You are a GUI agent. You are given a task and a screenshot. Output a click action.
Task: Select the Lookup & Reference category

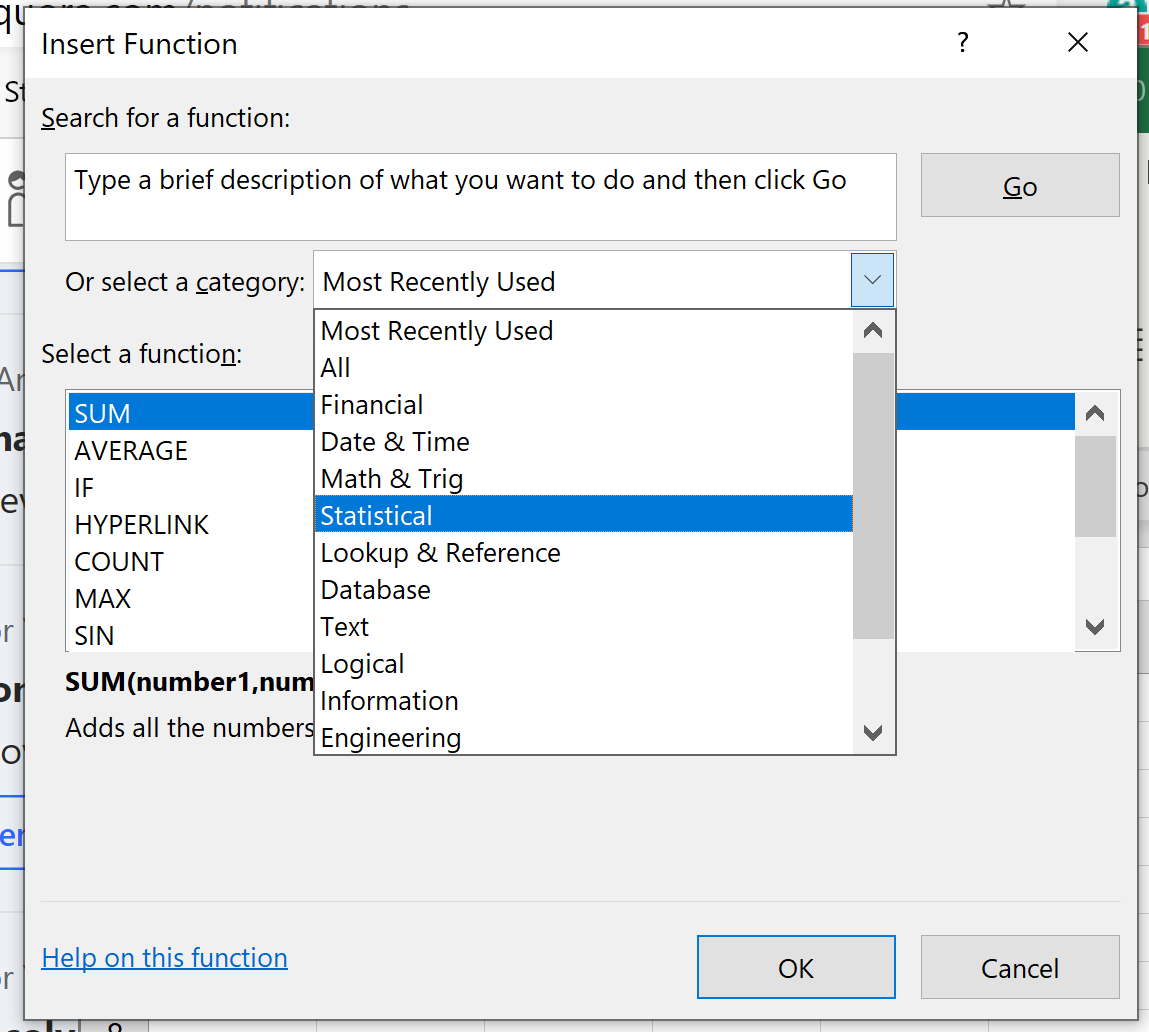pos(440,552)
